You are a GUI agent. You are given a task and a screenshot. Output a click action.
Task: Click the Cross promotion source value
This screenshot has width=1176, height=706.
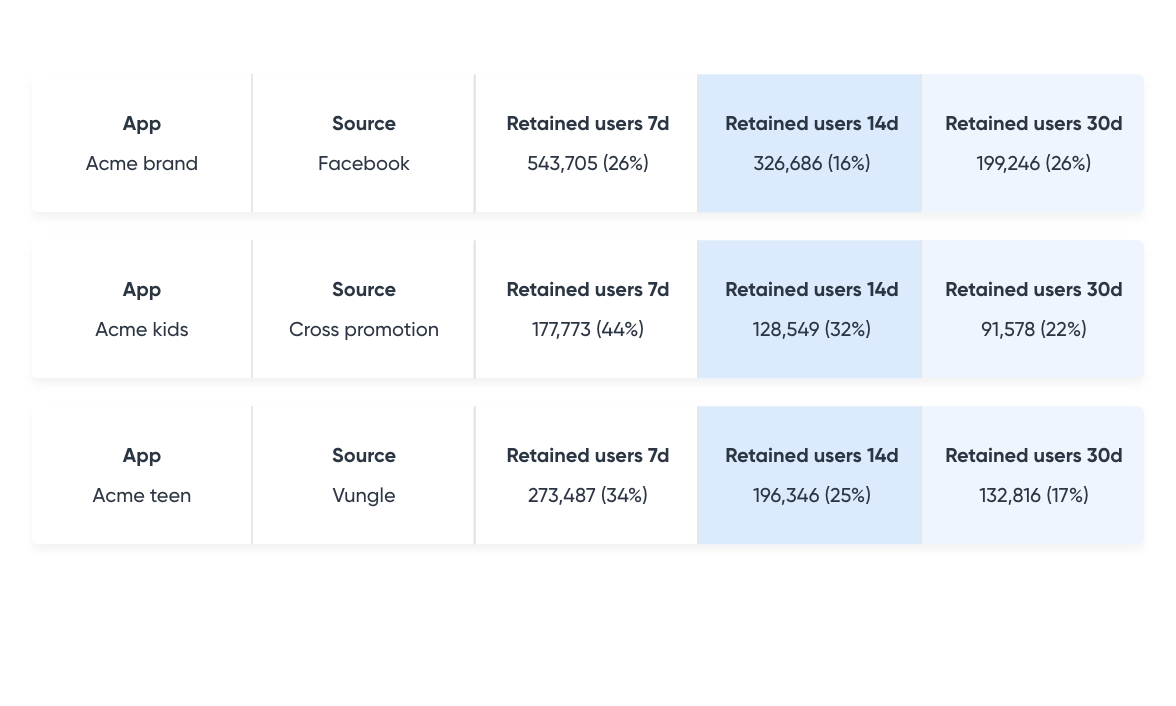pyautogui.click(x=364, y=329)
